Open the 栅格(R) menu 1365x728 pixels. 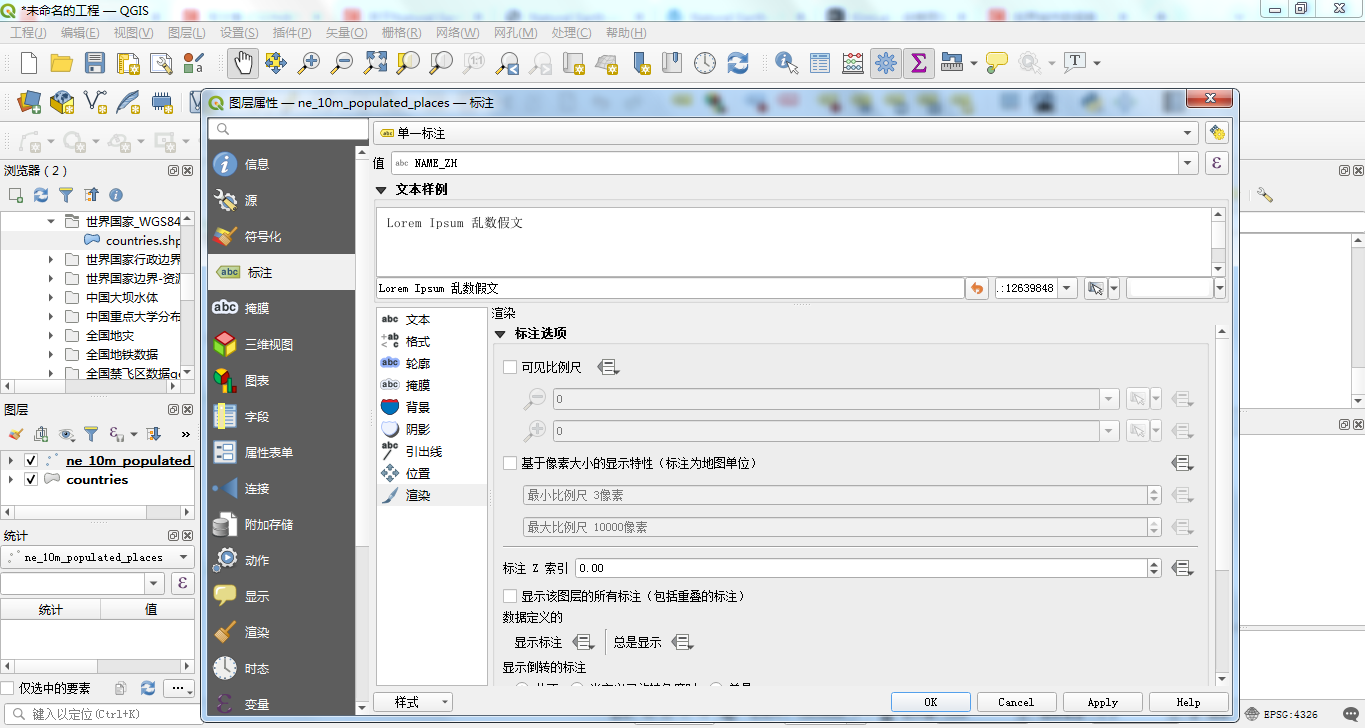coord(401,32)
